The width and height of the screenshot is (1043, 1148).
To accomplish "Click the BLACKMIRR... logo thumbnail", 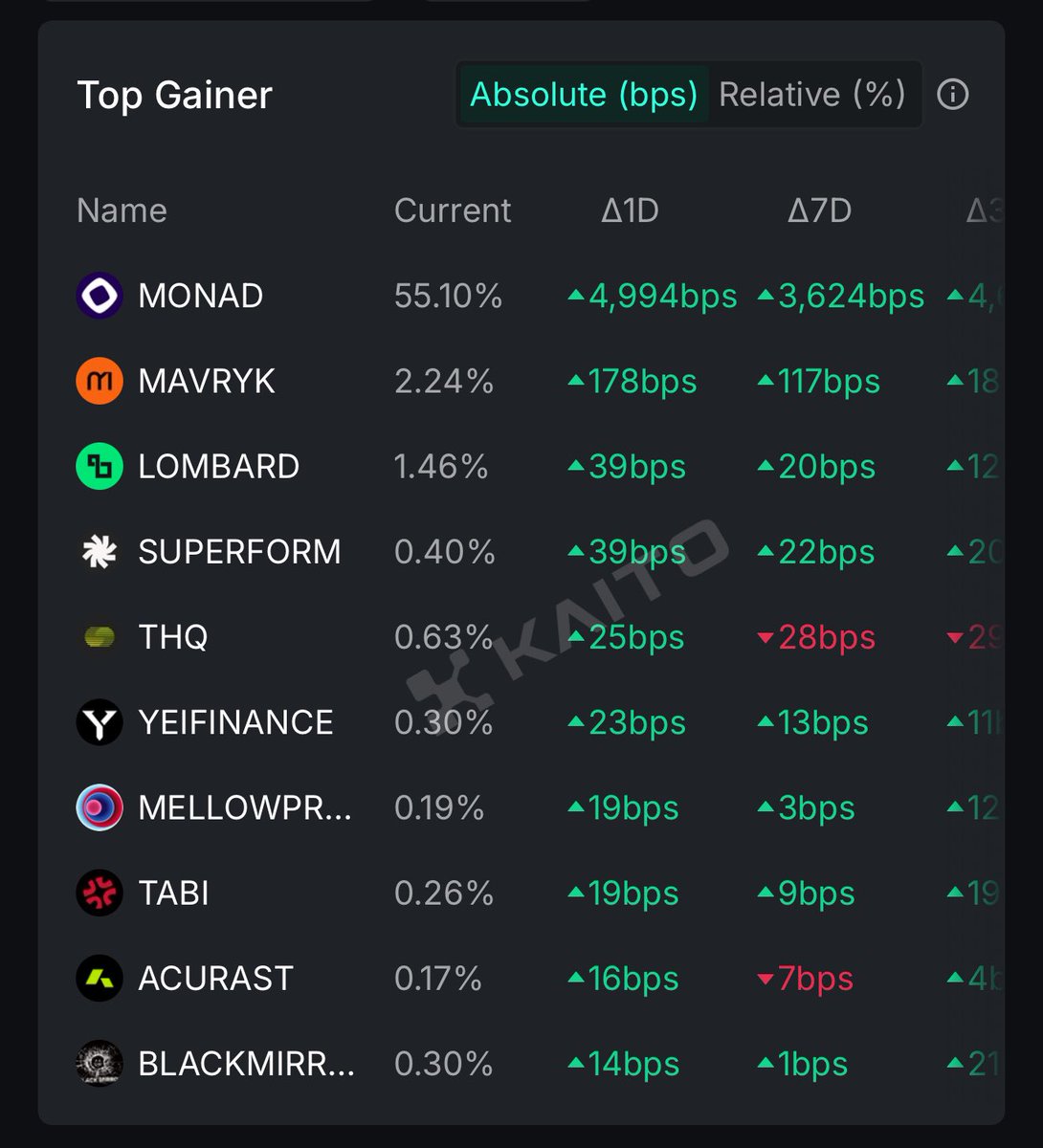I will coord(100,1064).
